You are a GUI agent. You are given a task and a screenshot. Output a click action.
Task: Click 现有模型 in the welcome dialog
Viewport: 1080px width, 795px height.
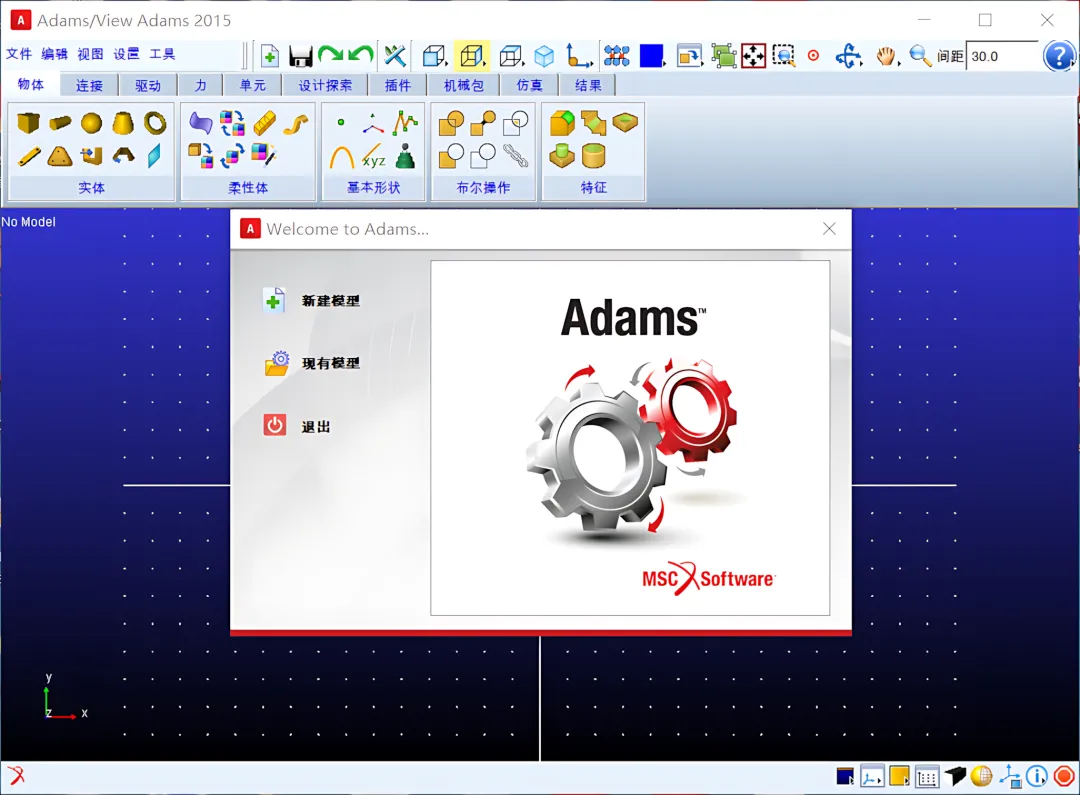pos(312,363)
